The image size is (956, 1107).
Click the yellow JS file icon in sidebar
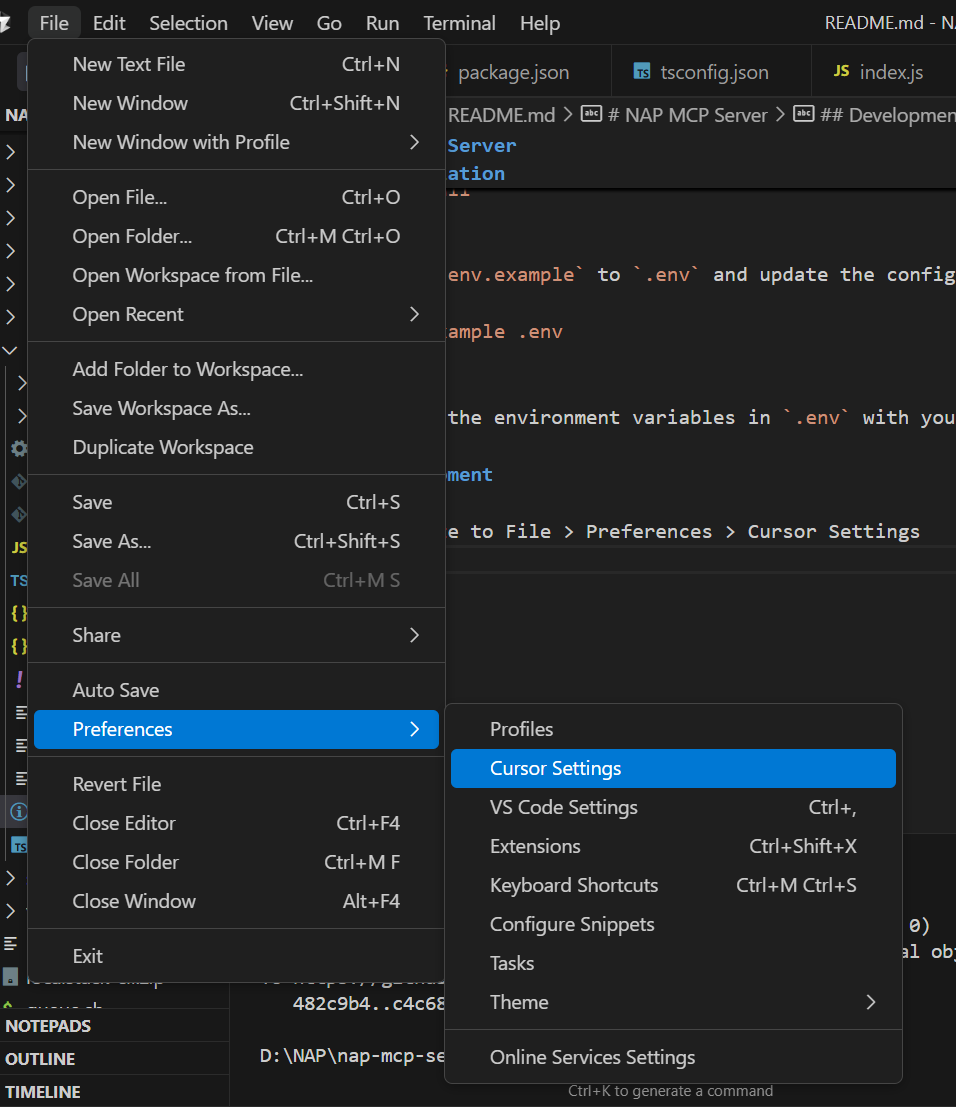(19, 547)
